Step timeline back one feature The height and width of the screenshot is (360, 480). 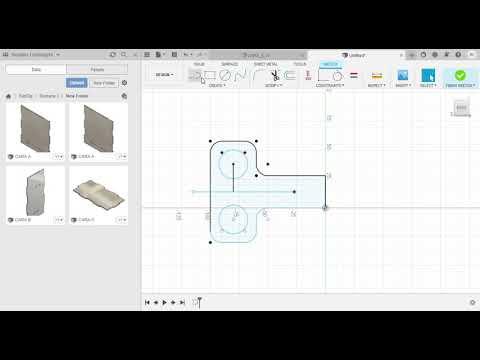point(156,302)
